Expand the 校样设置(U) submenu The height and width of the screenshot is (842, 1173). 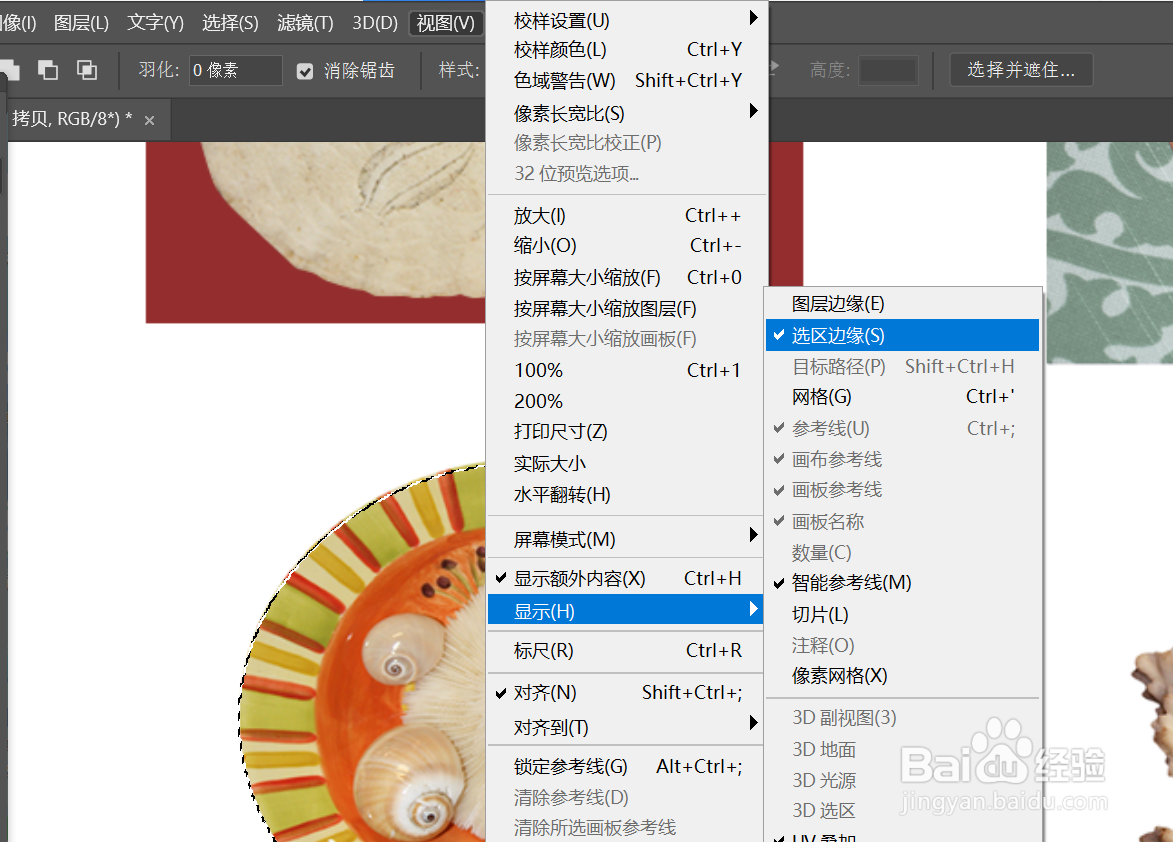click(x=626, y=20)
